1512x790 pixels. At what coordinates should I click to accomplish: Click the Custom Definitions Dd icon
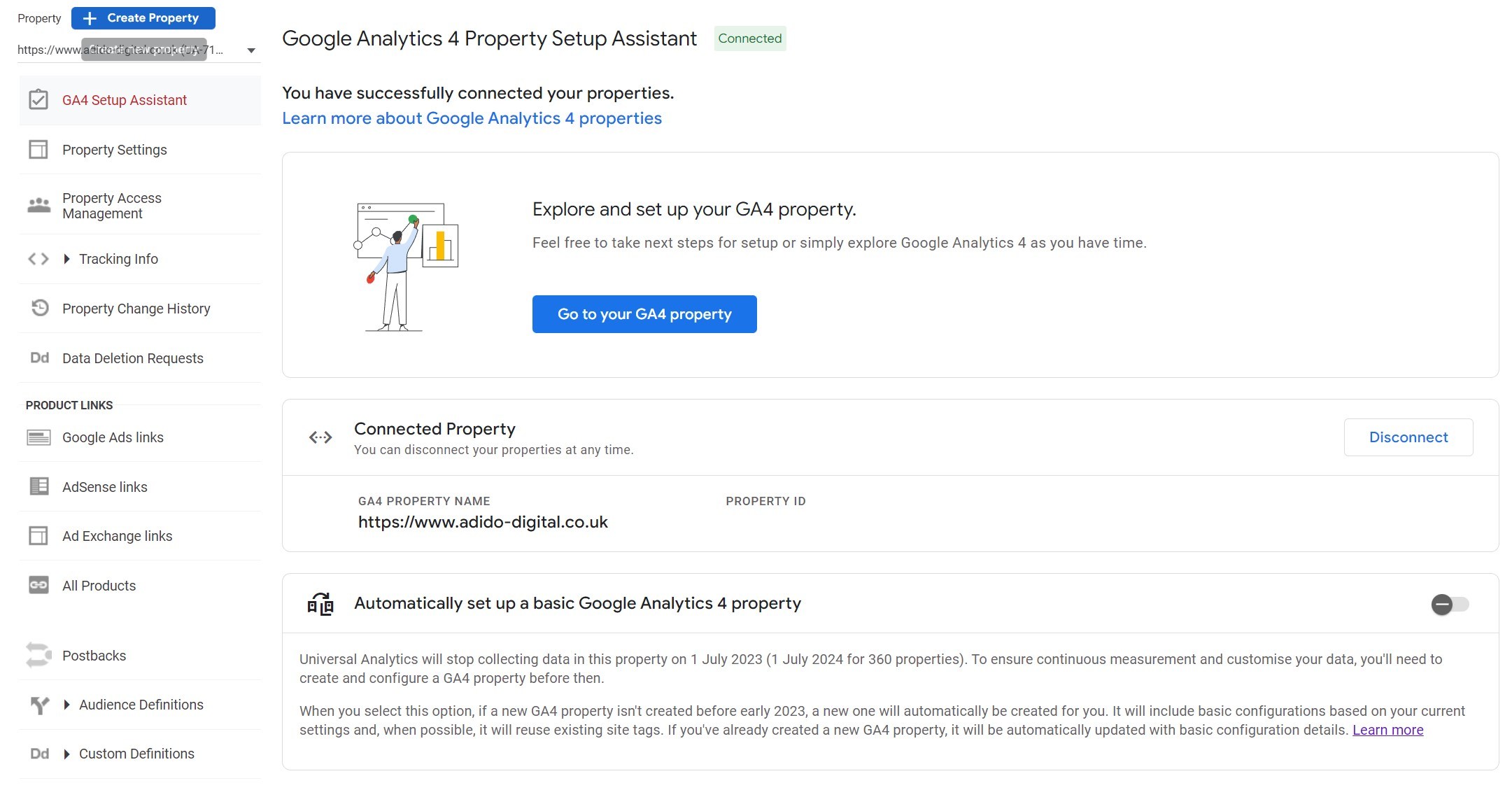click(x=39, y=754)
